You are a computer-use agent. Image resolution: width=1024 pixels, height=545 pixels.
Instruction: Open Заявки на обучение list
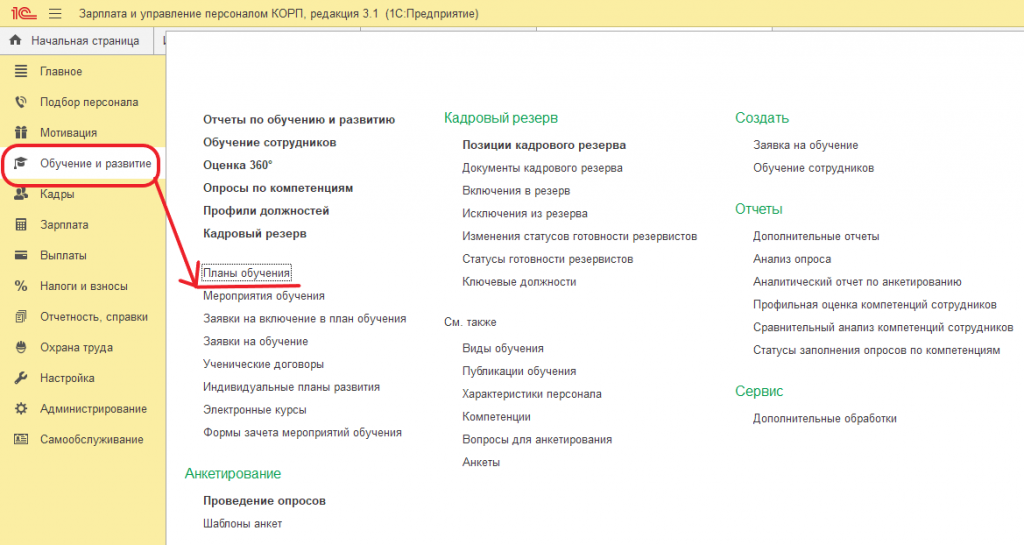(x=255, y=341)
